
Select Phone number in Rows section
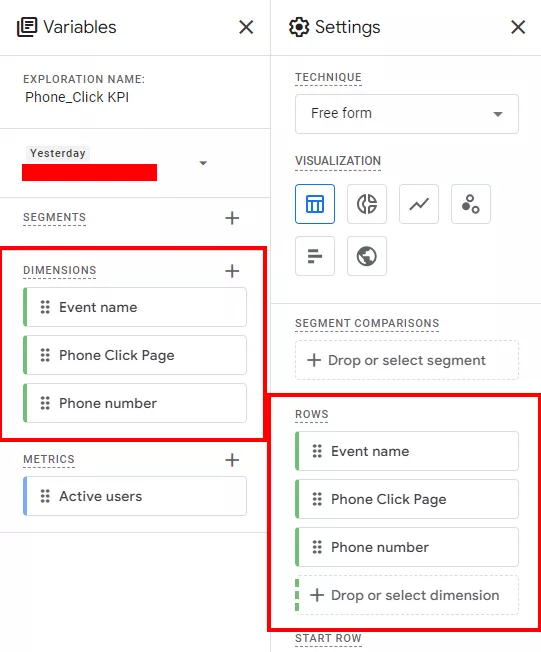point(407,547)
